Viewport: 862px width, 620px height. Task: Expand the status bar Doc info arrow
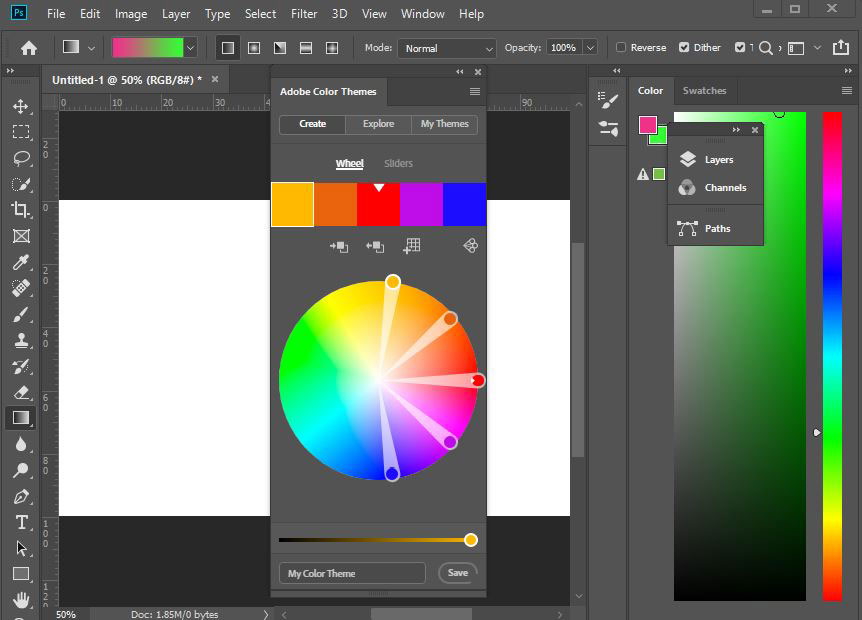coord(266,615)
